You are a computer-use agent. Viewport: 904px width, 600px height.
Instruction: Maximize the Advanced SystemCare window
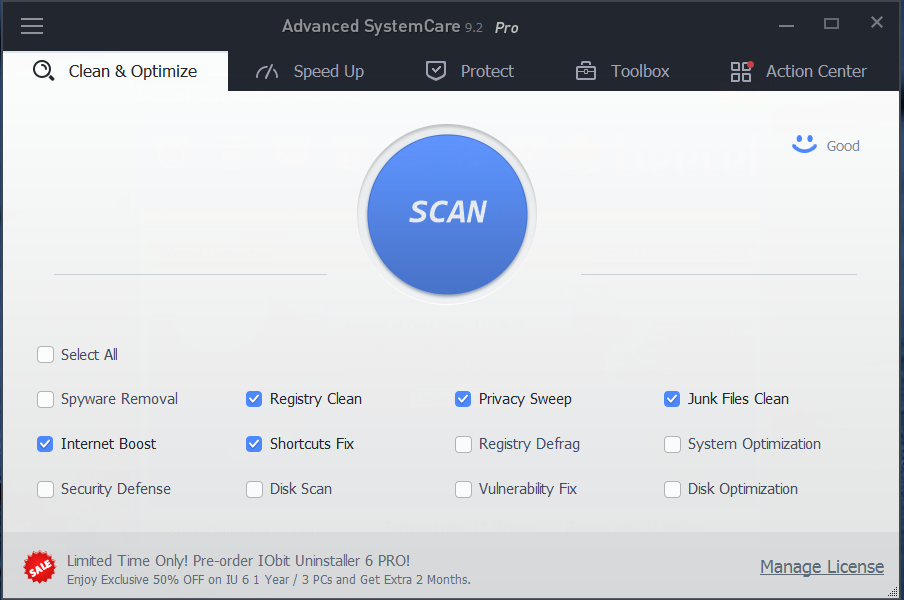point(831,24)
